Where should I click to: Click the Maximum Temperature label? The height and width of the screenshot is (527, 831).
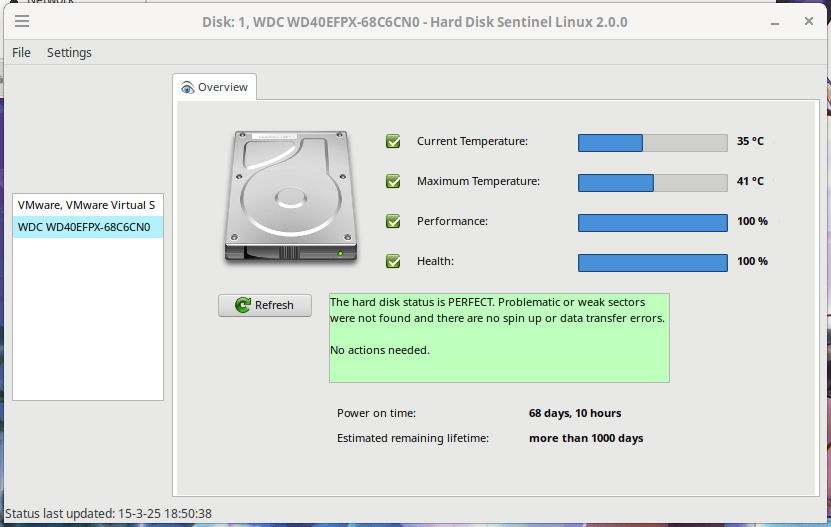click(478, 181)
